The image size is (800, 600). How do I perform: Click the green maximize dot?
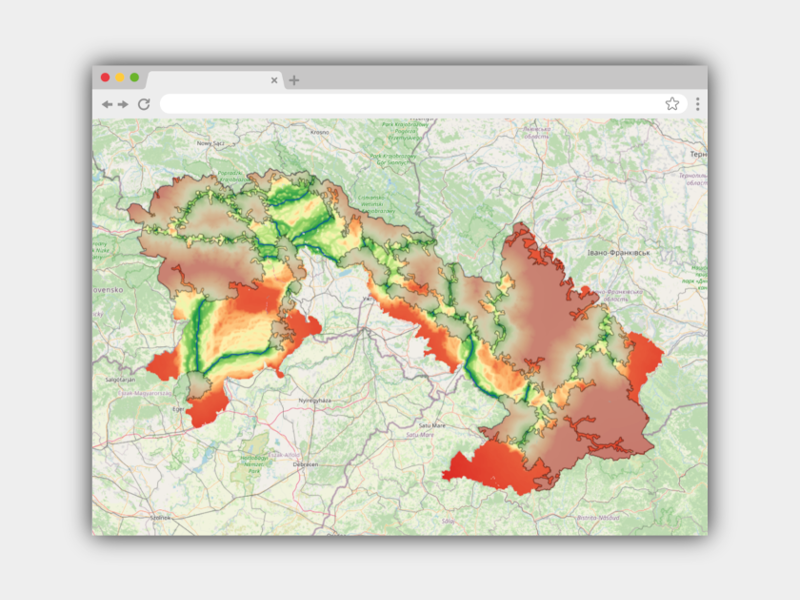click(x=135, y=77)
